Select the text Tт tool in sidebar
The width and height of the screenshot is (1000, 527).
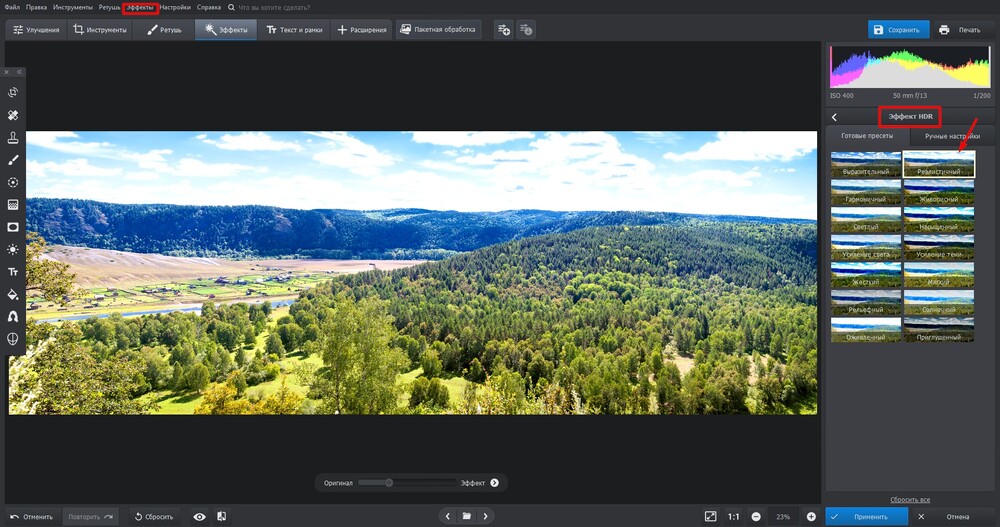(x=13, y=272)
